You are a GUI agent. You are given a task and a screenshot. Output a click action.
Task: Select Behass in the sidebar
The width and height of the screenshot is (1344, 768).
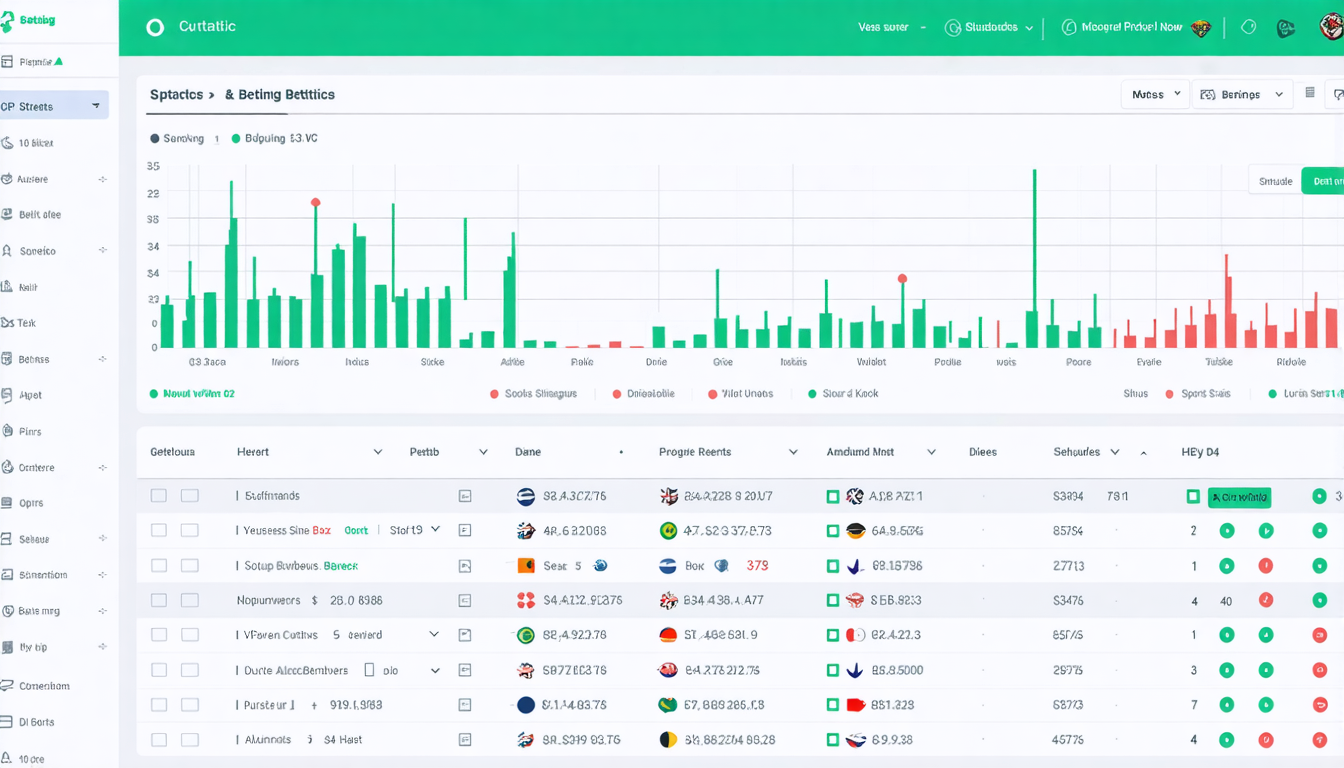[34, 359]
